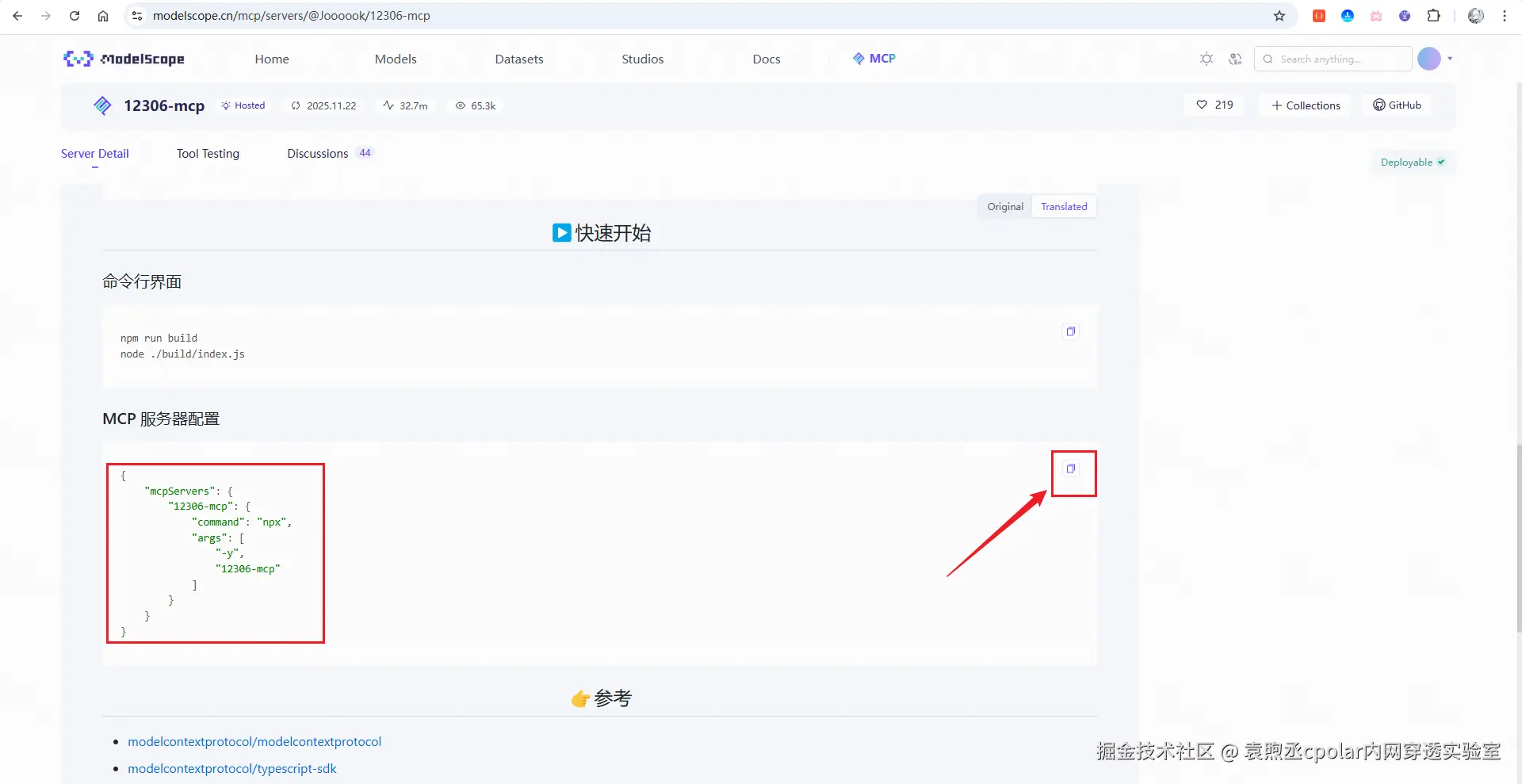Click the page vertical scrollbar

coord(1518,539)
